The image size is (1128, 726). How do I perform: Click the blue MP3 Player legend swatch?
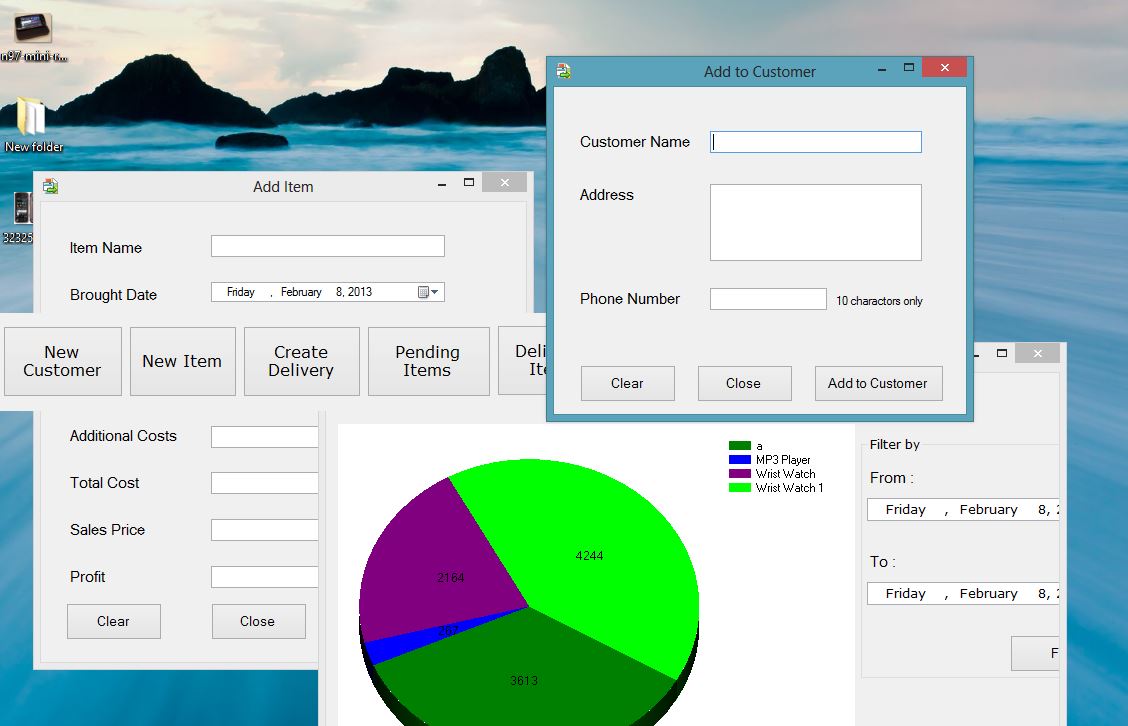pos(740,460)
